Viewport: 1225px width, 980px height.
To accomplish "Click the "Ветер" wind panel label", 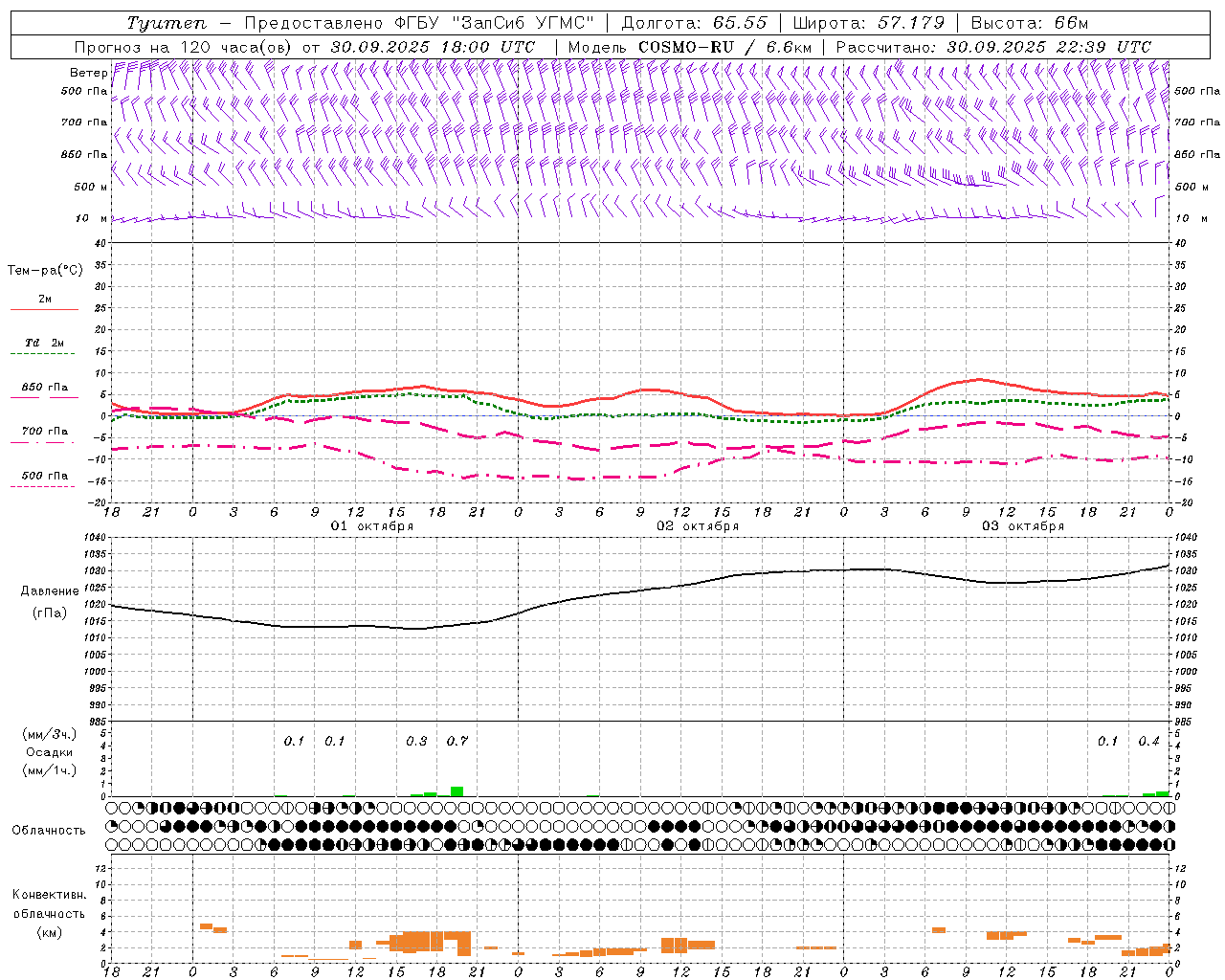I will 88,73.
